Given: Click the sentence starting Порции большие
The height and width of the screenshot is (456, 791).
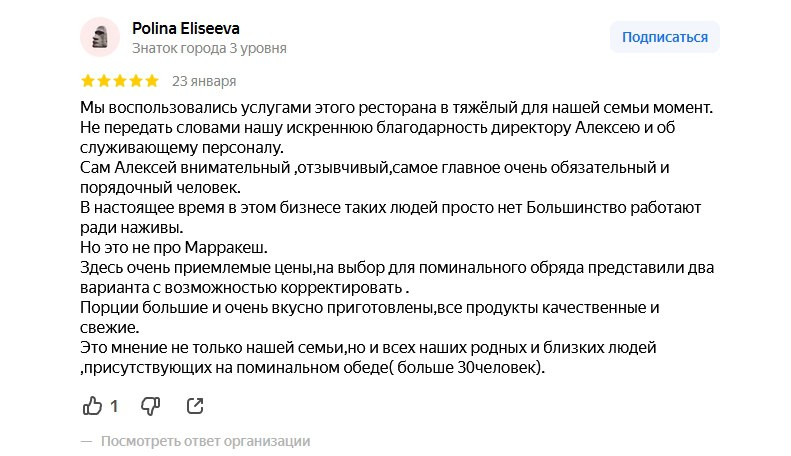Looking at the screenshot, I should [370, 317].
